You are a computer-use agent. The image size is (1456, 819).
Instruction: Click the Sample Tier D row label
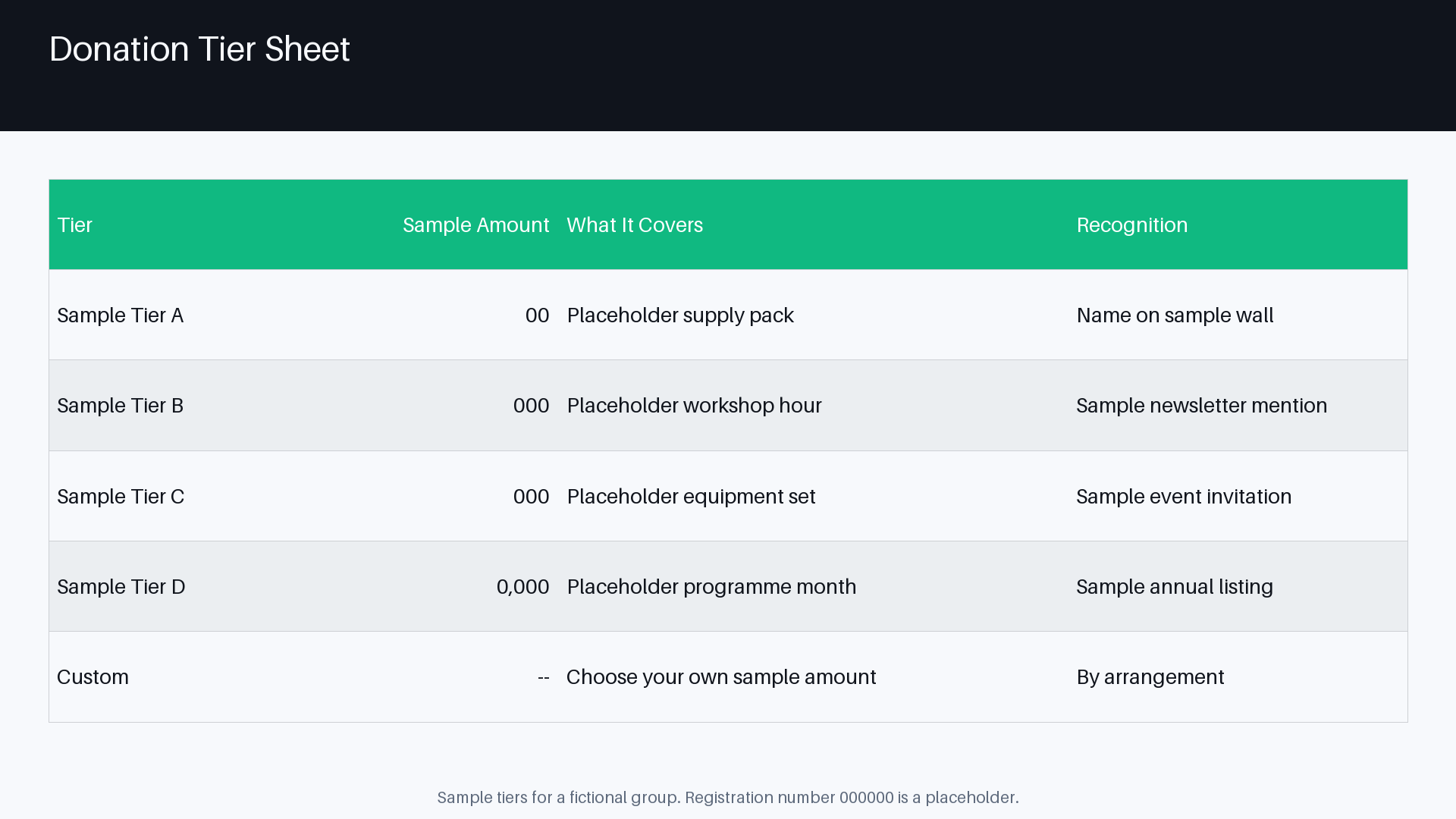(121, 587)
